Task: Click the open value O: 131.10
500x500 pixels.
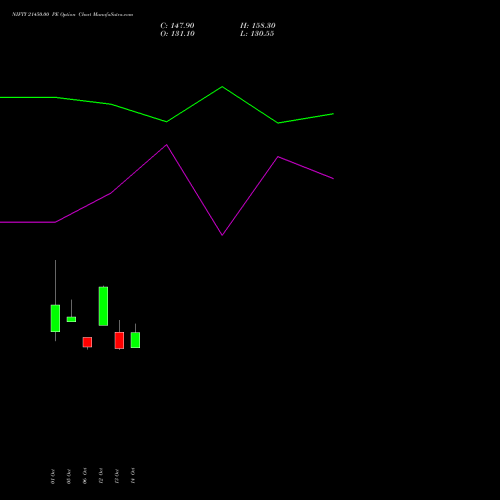Action: (x=177, y=34)
